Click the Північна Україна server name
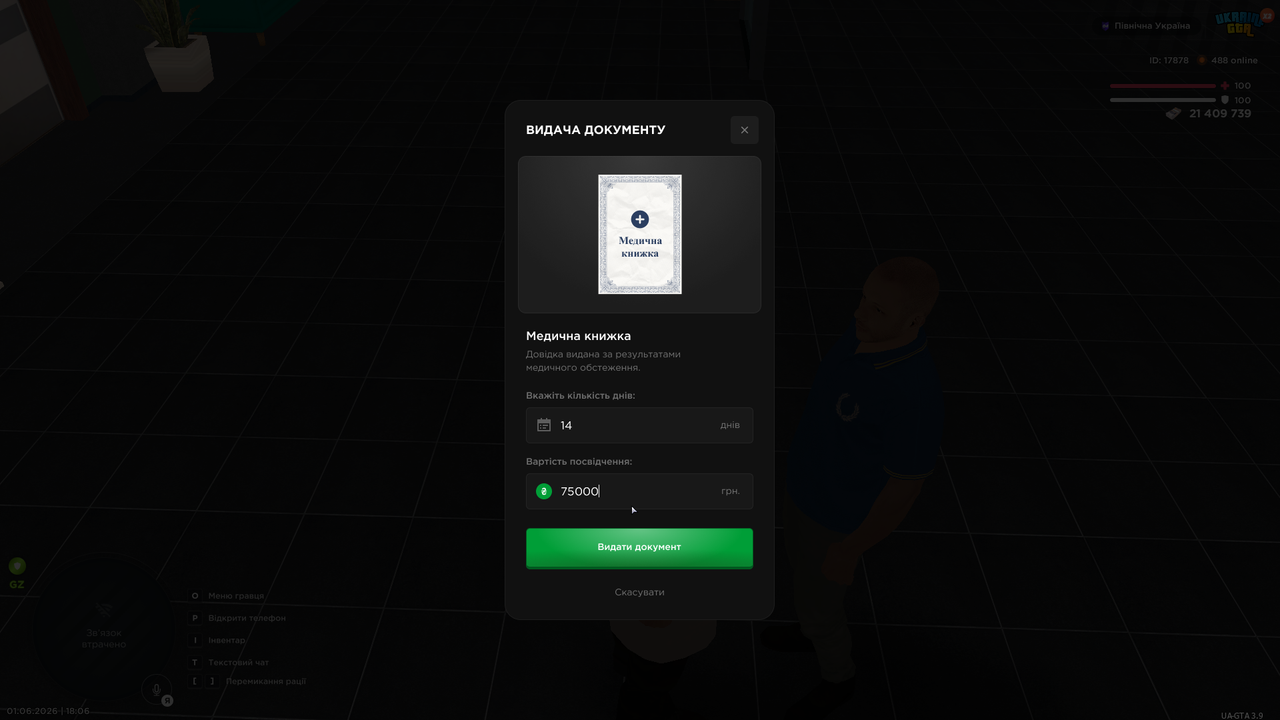 pos(1153,26)
